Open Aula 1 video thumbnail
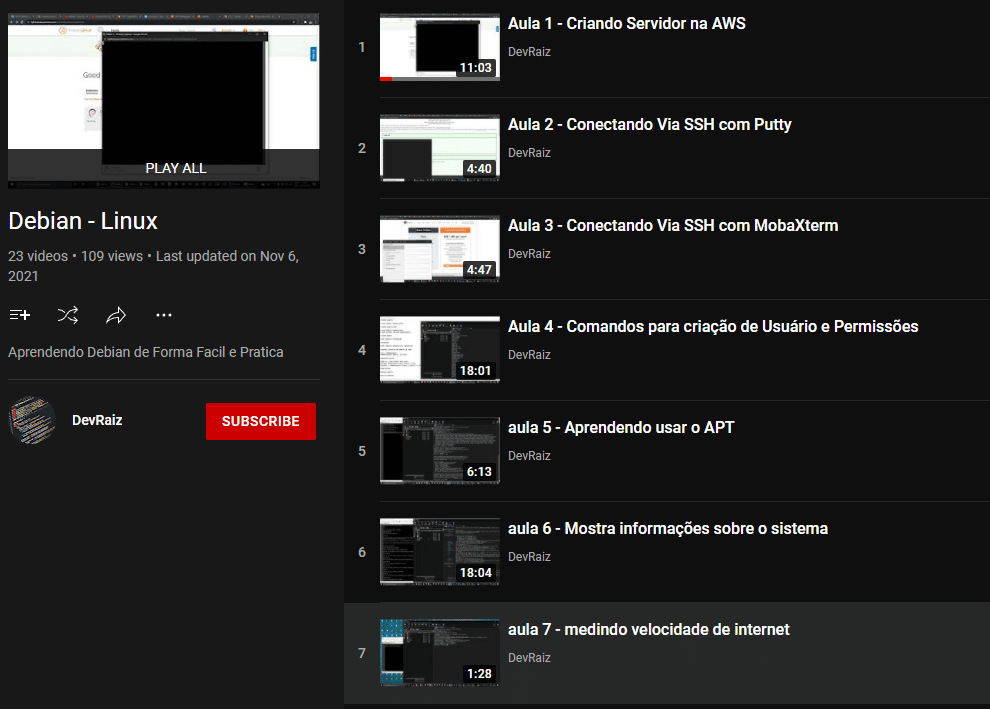 [x=439, y=47]
